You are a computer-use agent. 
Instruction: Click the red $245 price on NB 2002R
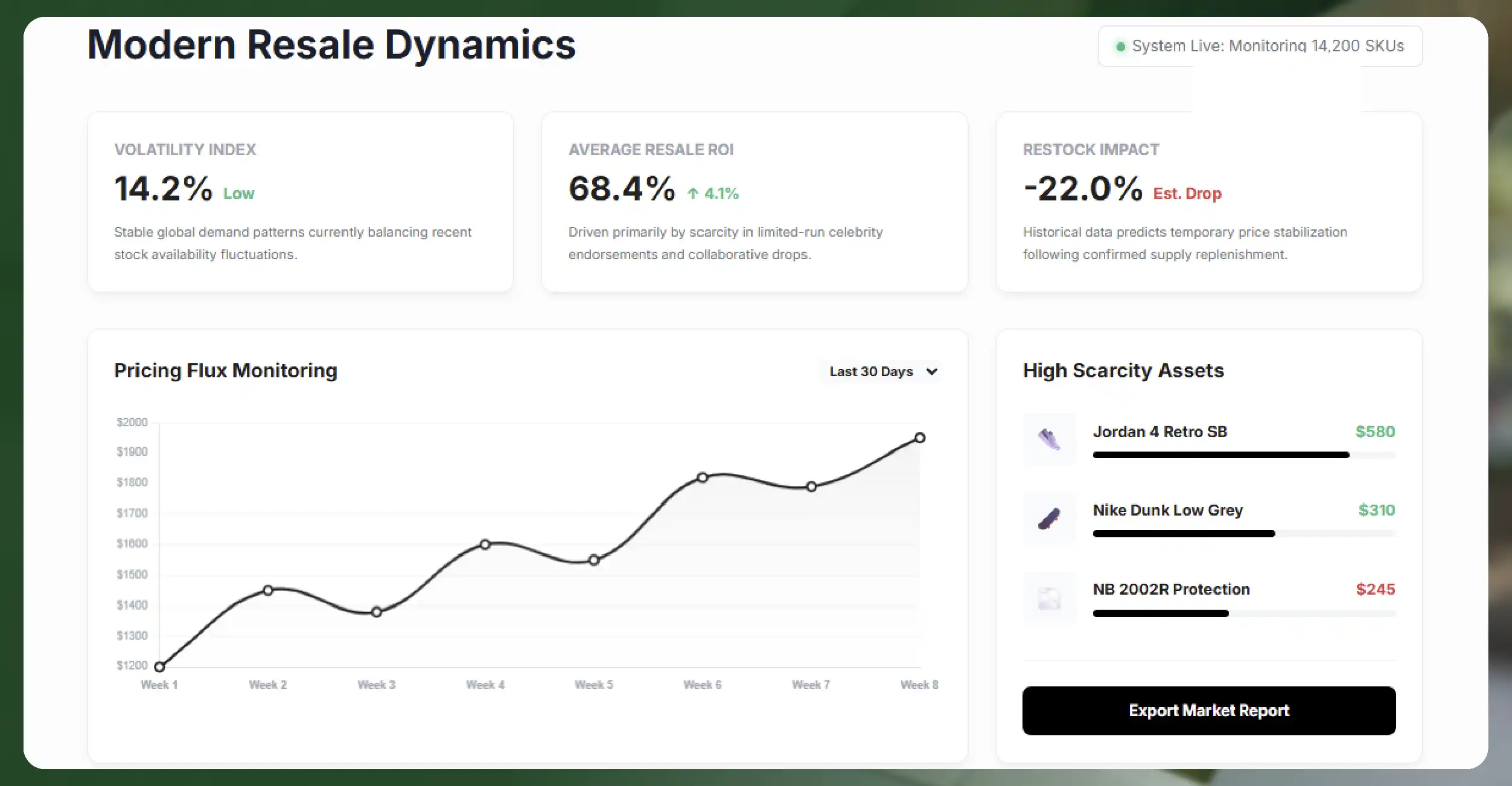coord(1377,590)
